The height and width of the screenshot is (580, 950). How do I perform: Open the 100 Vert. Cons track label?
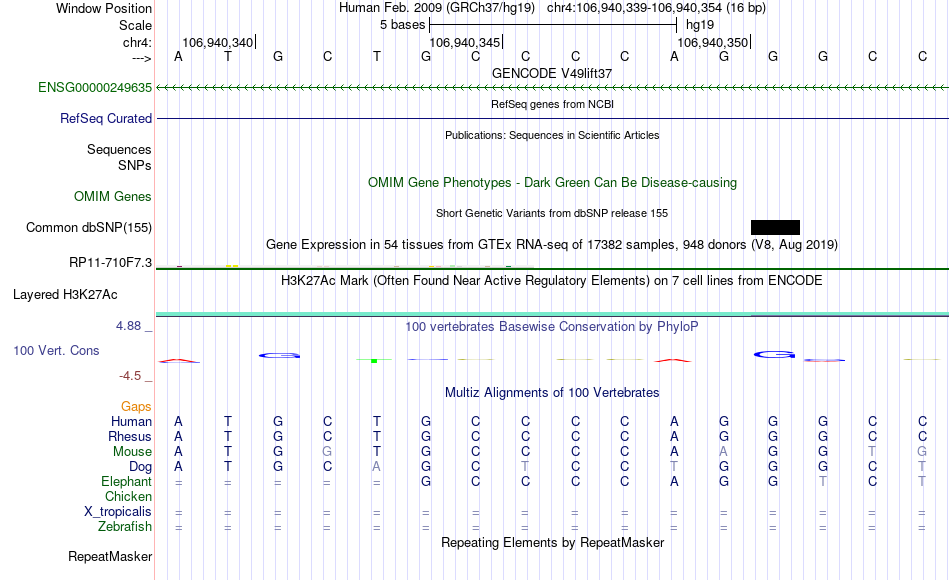(56, 350)
